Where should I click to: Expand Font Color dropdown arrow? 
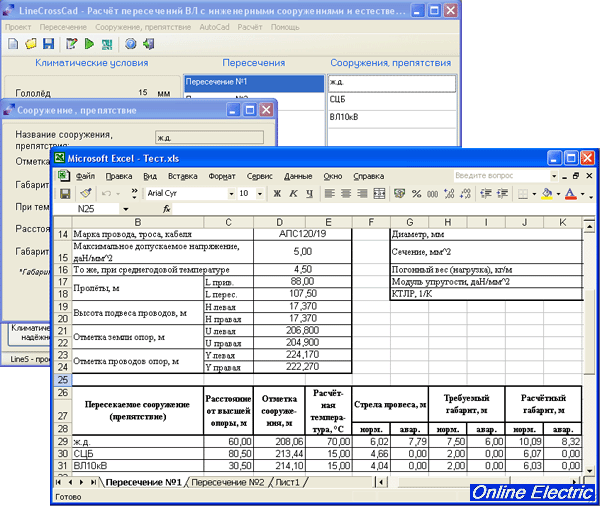tap(582, 194)
